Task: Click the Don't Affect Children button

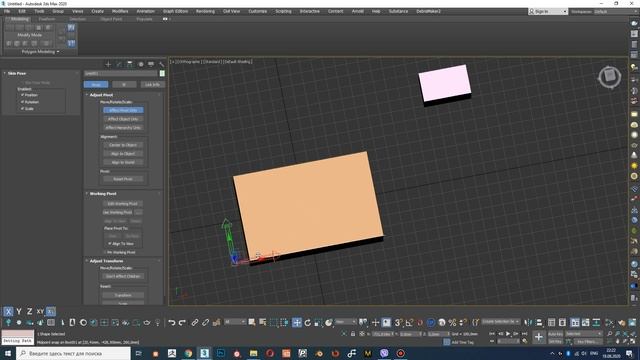Action: click(x=123, y=276)
